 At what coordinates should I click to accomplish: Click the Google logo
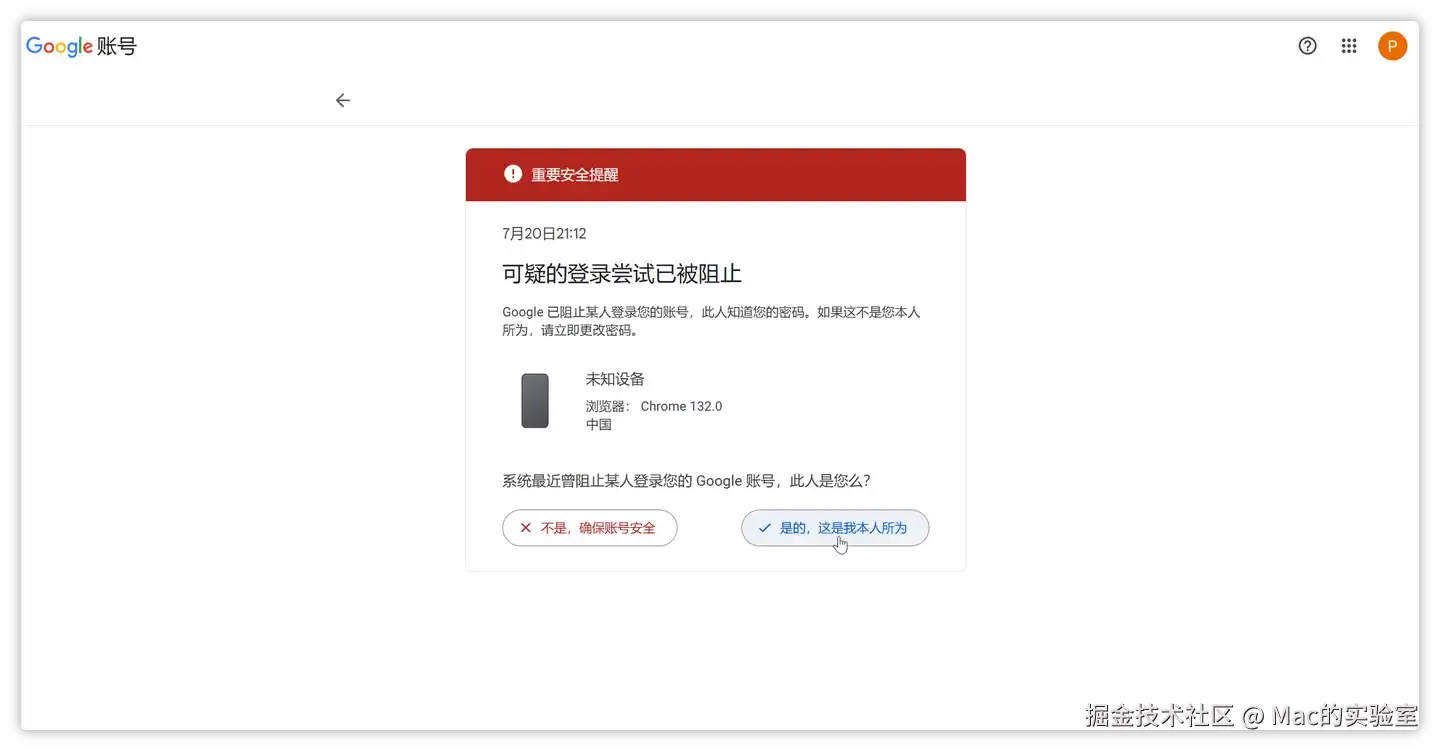point(59,46)
